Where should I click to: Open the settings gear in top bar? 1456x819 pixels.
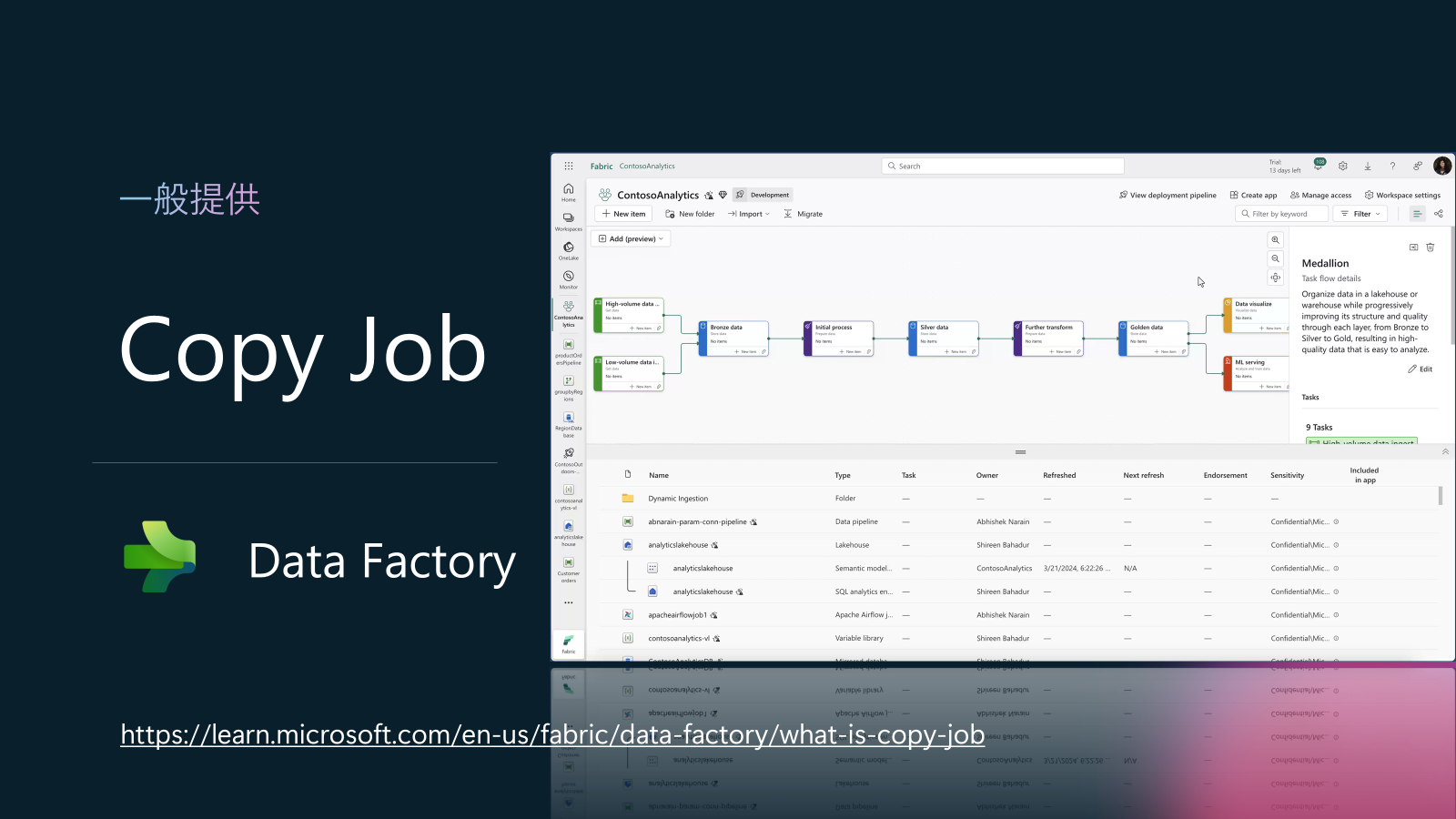1343,166
